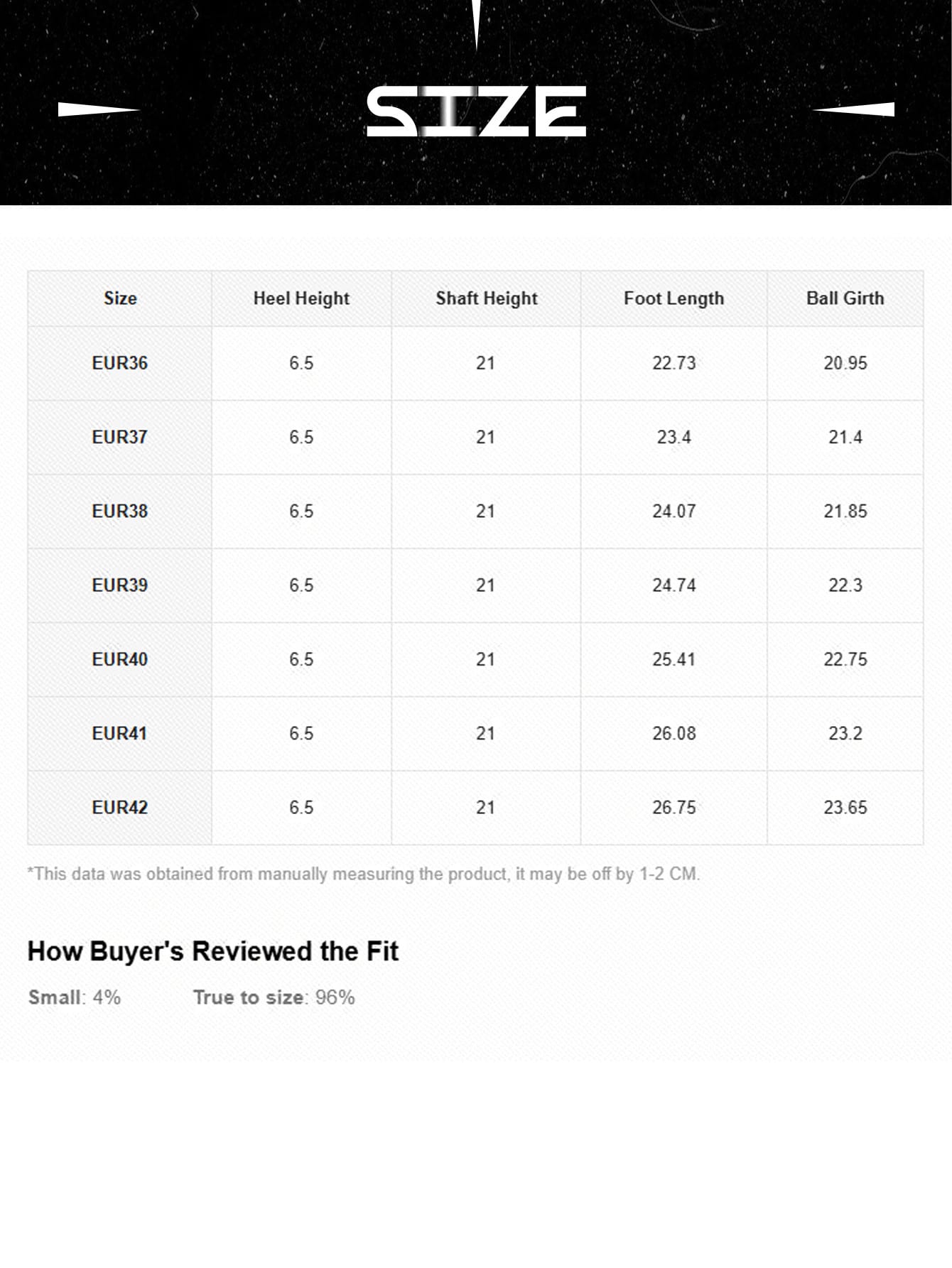Click foot length value 22.73
This screenshot has width=952, height=1268.
(674, 363)
